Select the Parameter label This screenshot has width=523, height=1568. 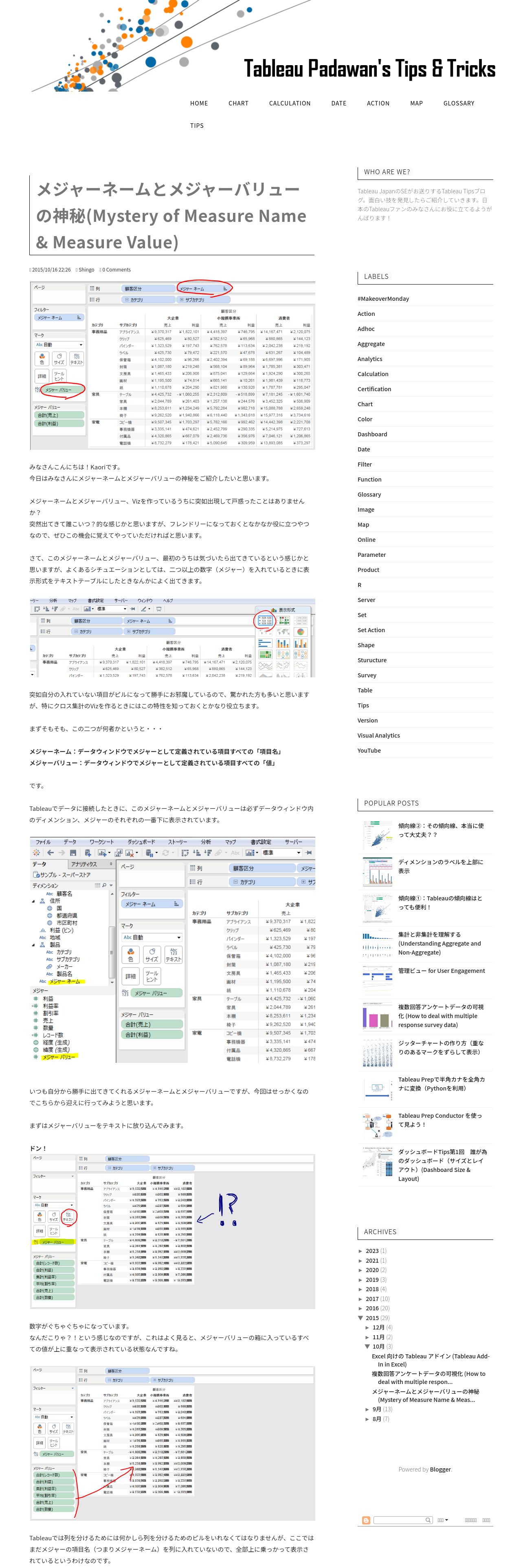click(x=371, y=554)
